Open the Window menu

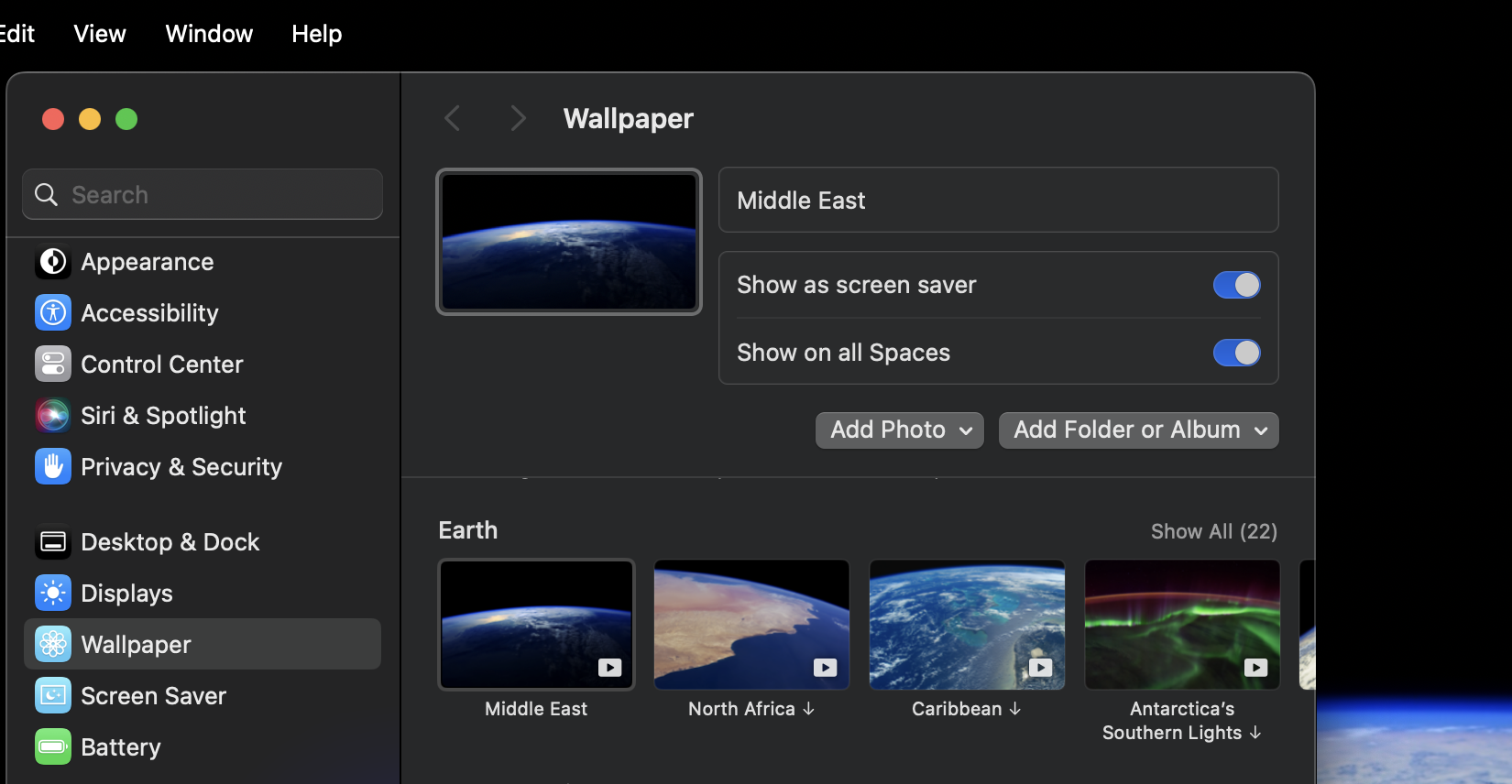(209, 34)
